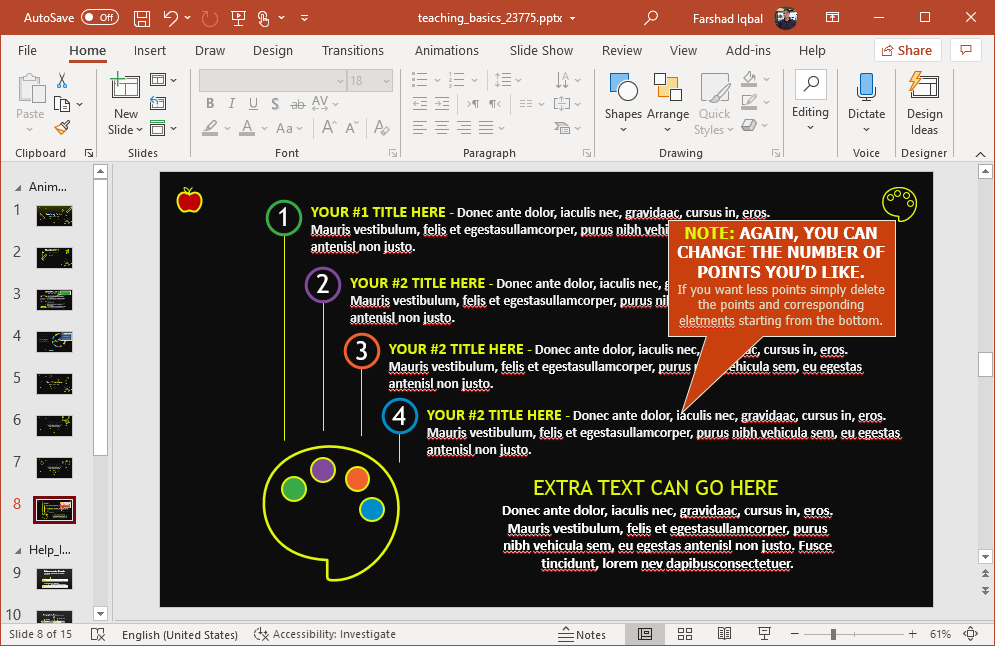Switch to Reading View
The image size is (995, 646).
point(724,634)
